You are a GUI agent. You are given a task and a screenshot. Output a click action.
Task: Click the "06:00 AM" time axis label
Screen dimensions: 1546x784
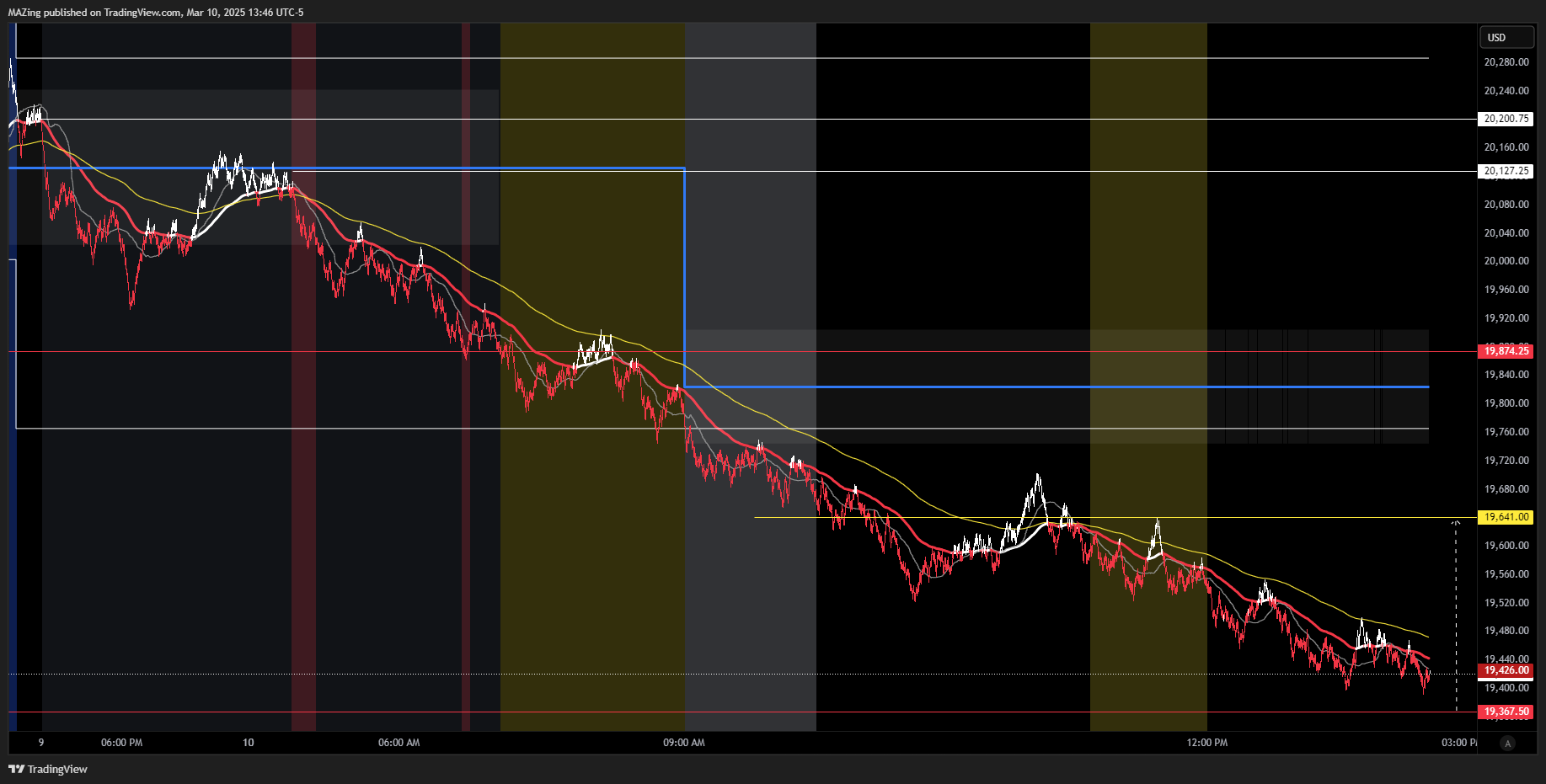(x=399, y=743)
